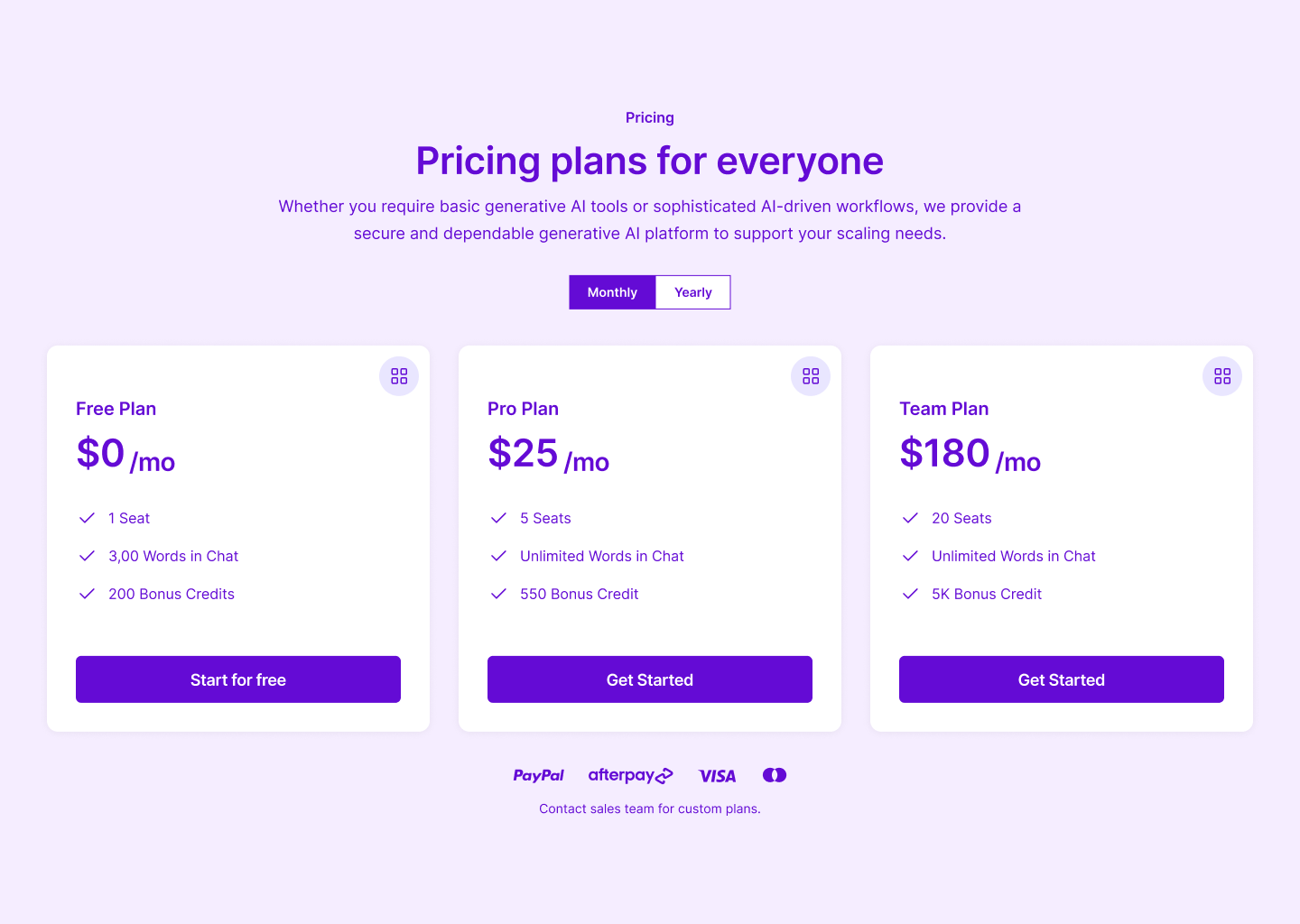Switch billing to Monthly
1300x924 pixels.
pyautogui.click(x=612, y=292)
